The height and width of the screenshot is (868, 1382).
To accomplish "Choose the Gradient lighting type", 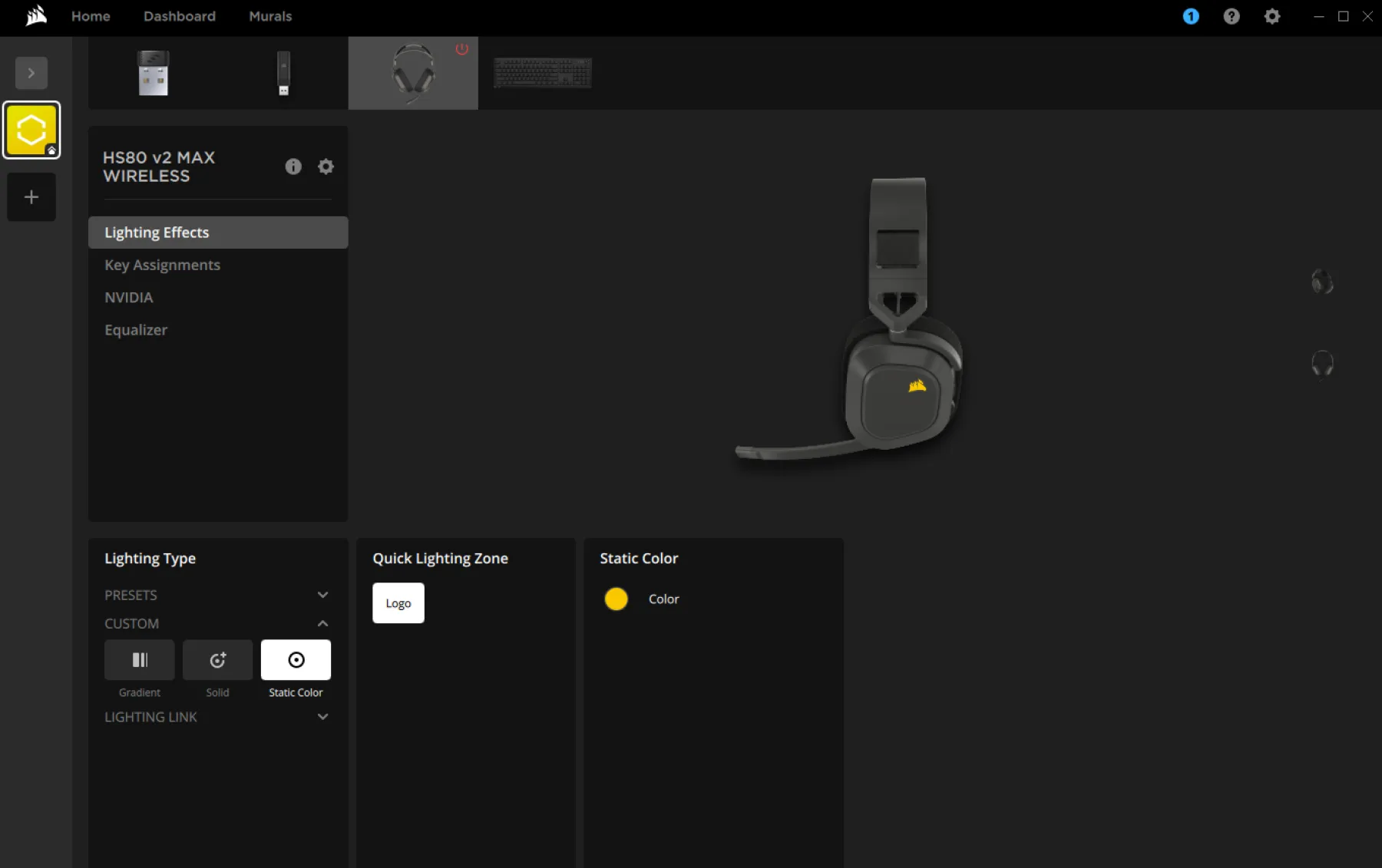I will click(140, 660).
